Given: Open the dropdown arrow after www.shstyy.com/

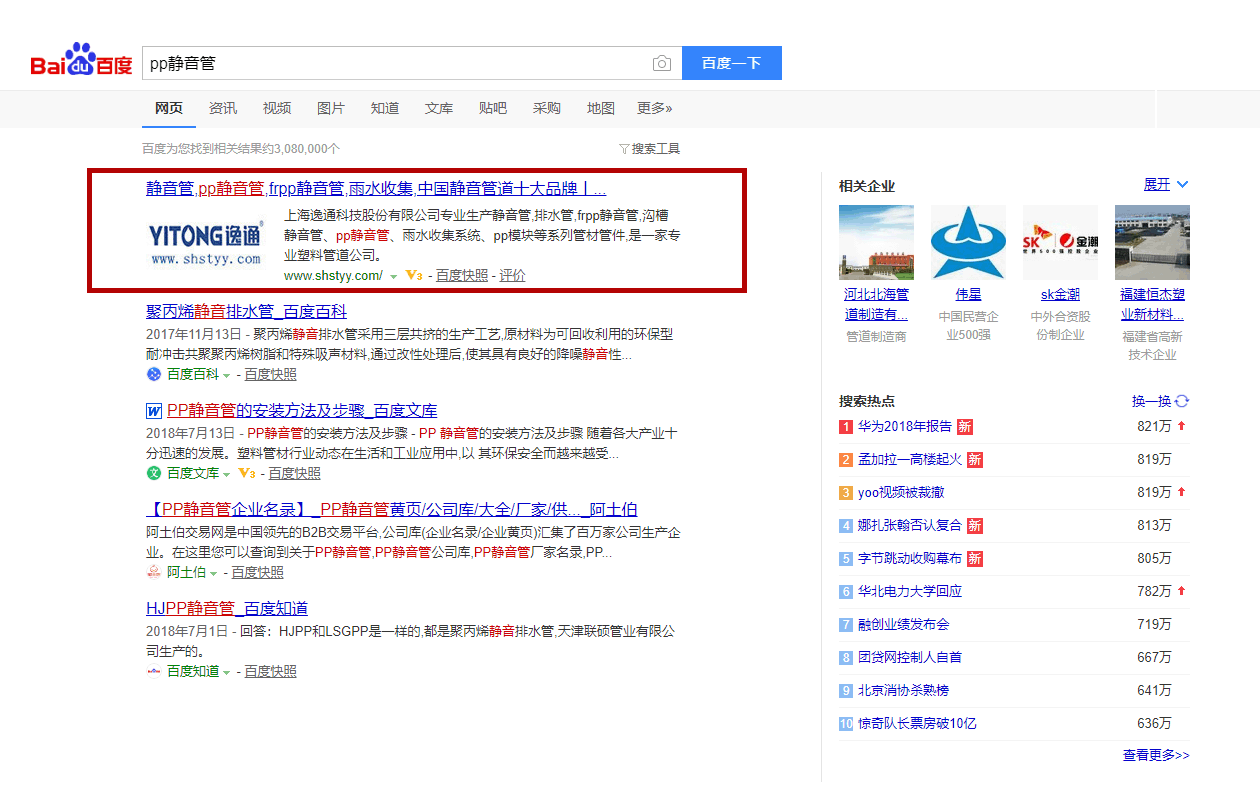Looking at the screenshot, I should coord(394,276).
